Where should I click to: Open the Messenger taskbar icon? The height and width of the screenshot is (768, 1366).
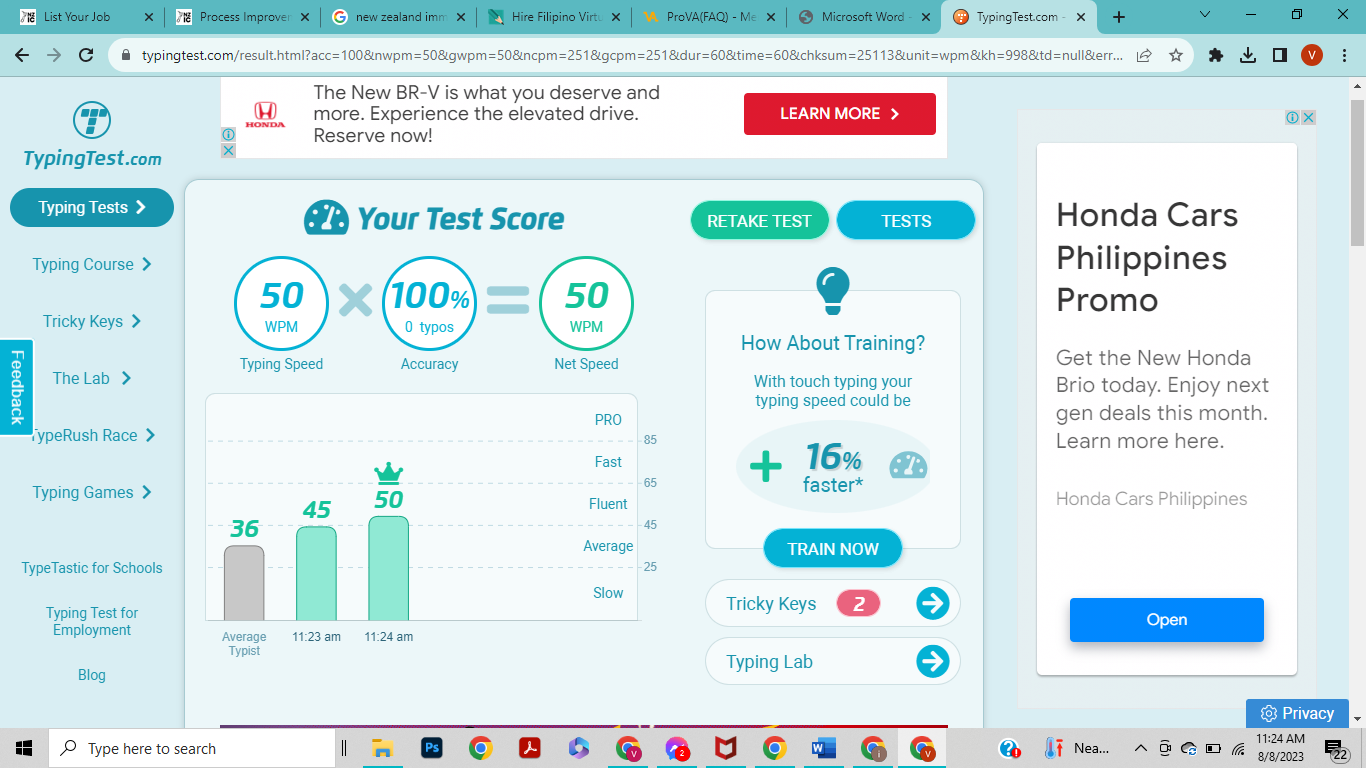point(677,748)
